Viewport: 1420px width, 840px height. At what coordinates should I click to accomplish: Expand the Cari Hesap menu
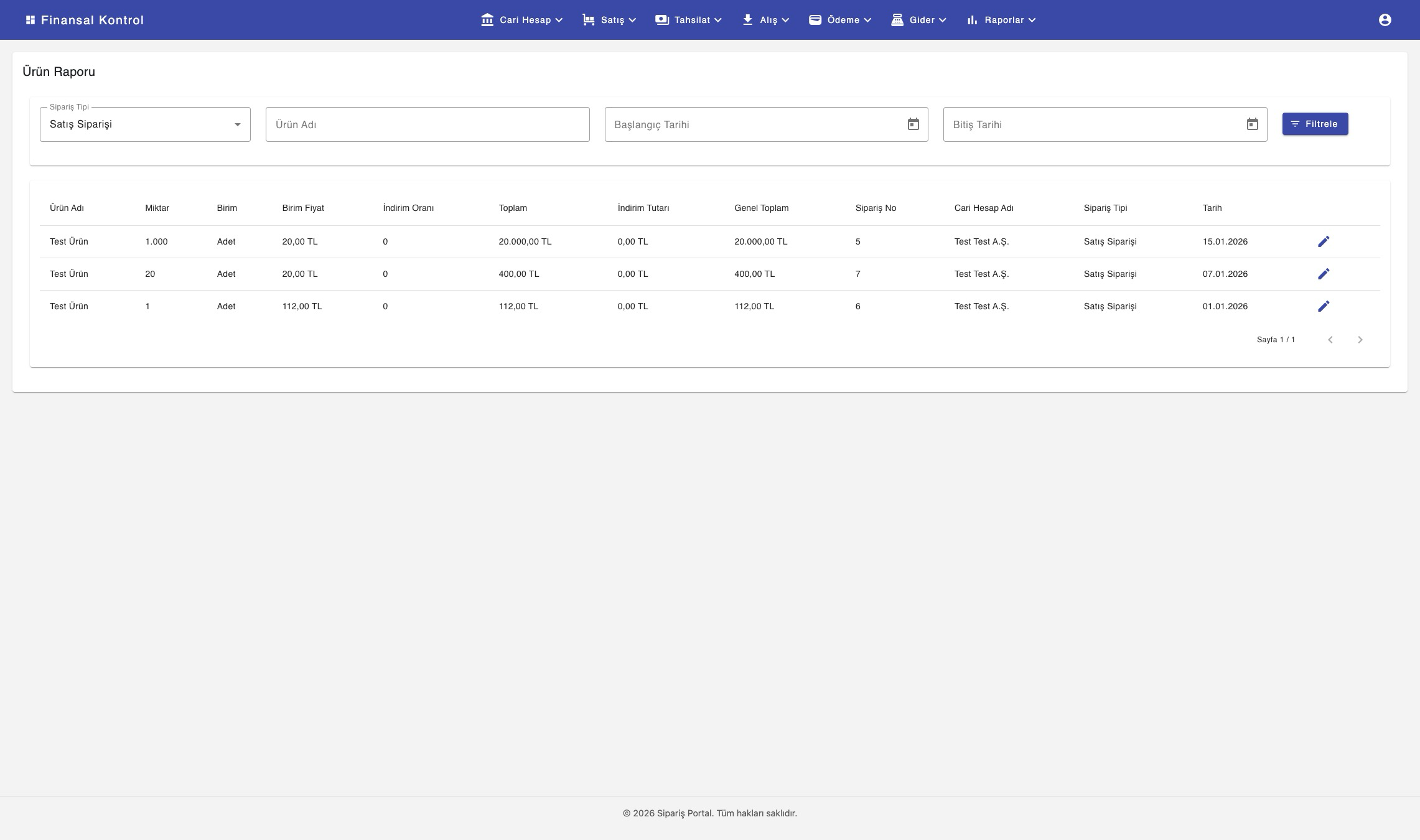pos(522,20)
